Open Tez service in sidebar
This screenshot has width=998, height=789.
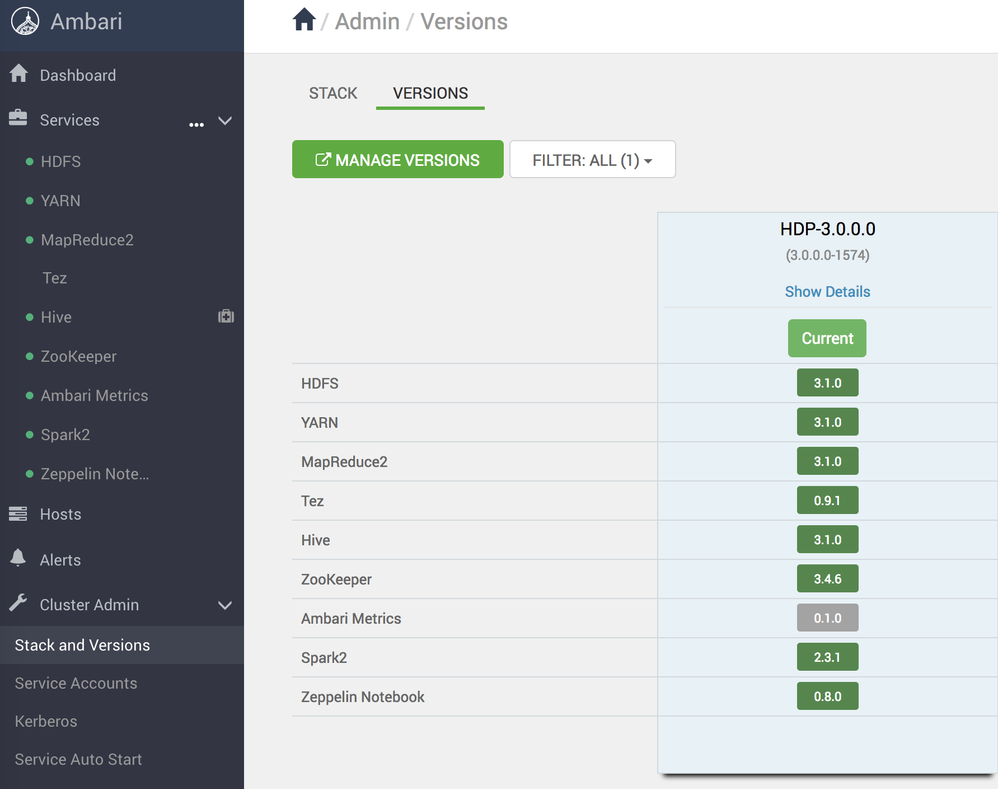click(x=55, y=278)
